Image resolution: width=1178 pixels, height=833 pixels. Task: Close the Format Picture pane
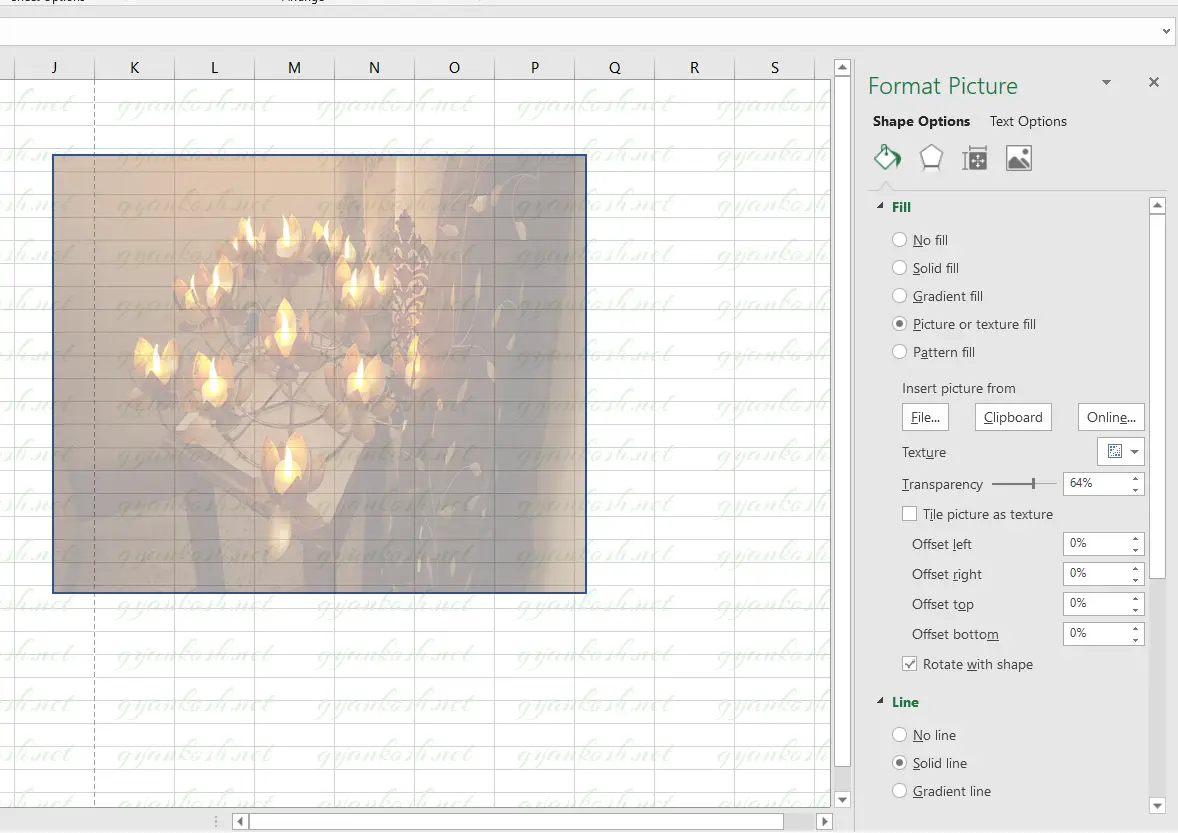(x=1154, y=82)
